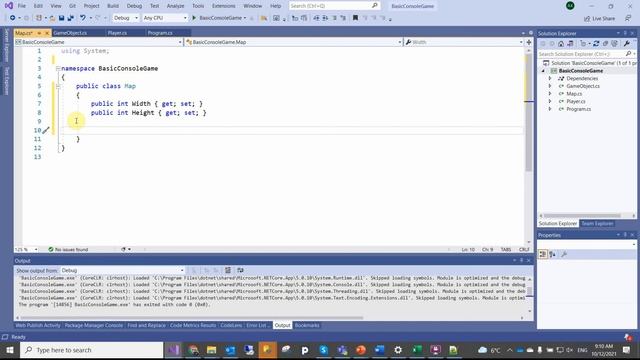640x360 pixels.
Task: Click the Output panel horizontal scrollbar
Action: [x=192, y=318]
